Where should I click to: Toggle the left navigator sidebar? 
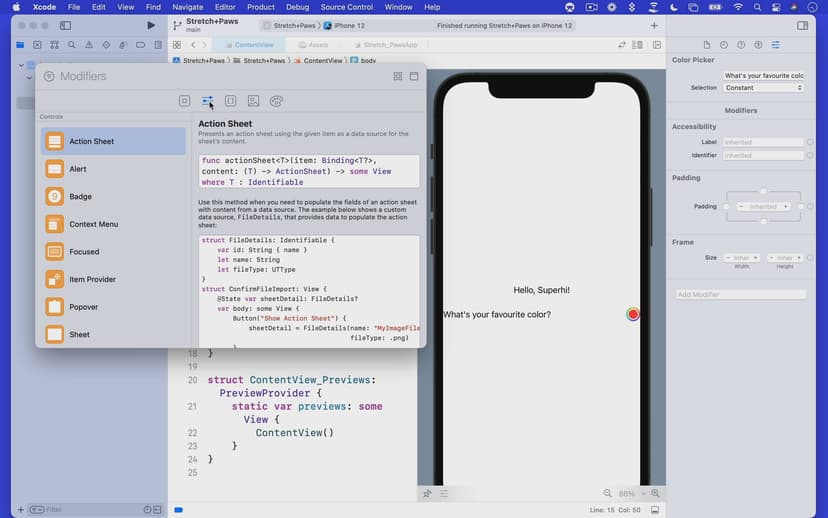pyautogui.click(x=66, y=25)
